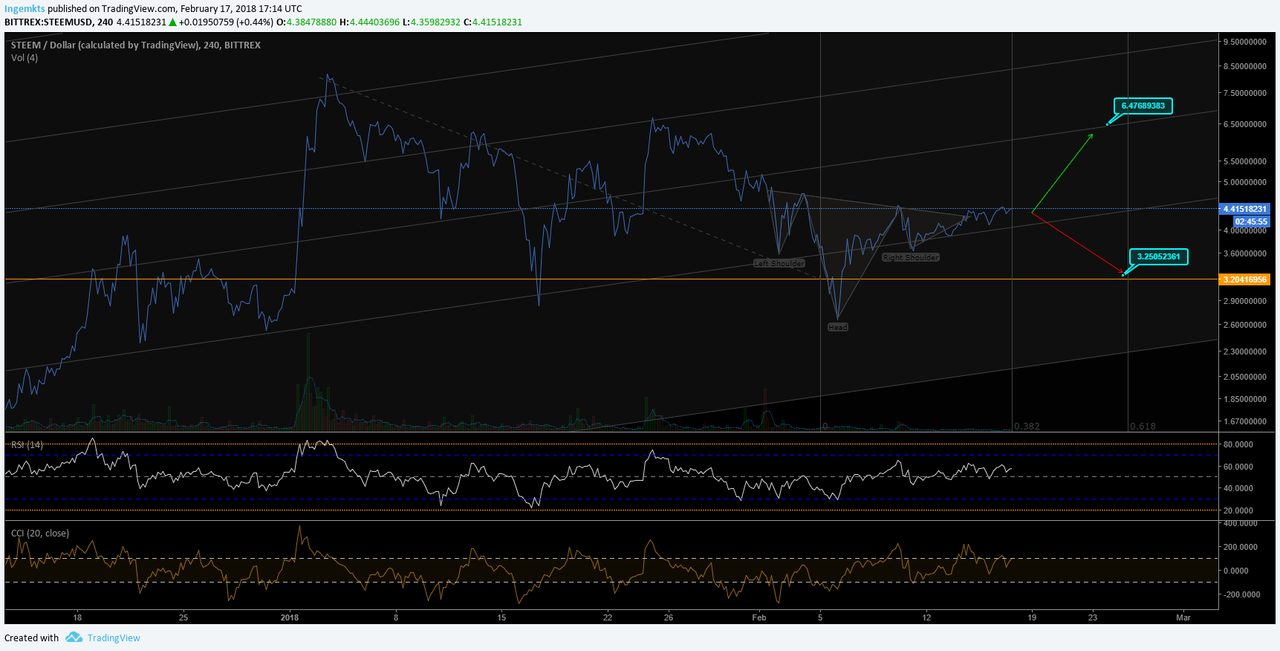Click the RSI 60.0000 scale value
Viewport: 1280px width, 651px height.
(1238, 466)
